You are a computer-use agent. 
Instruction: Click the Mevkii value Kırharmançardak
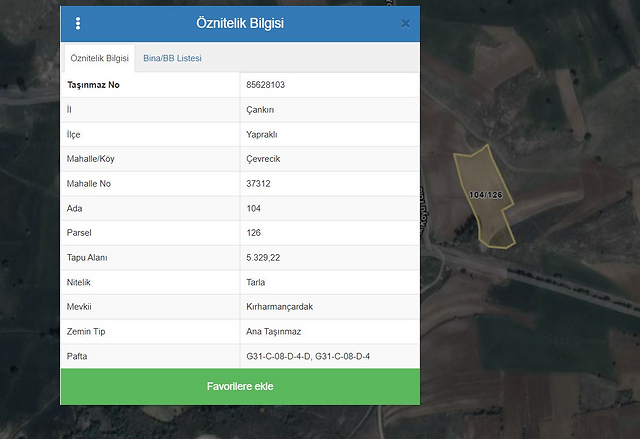(279, 307)
